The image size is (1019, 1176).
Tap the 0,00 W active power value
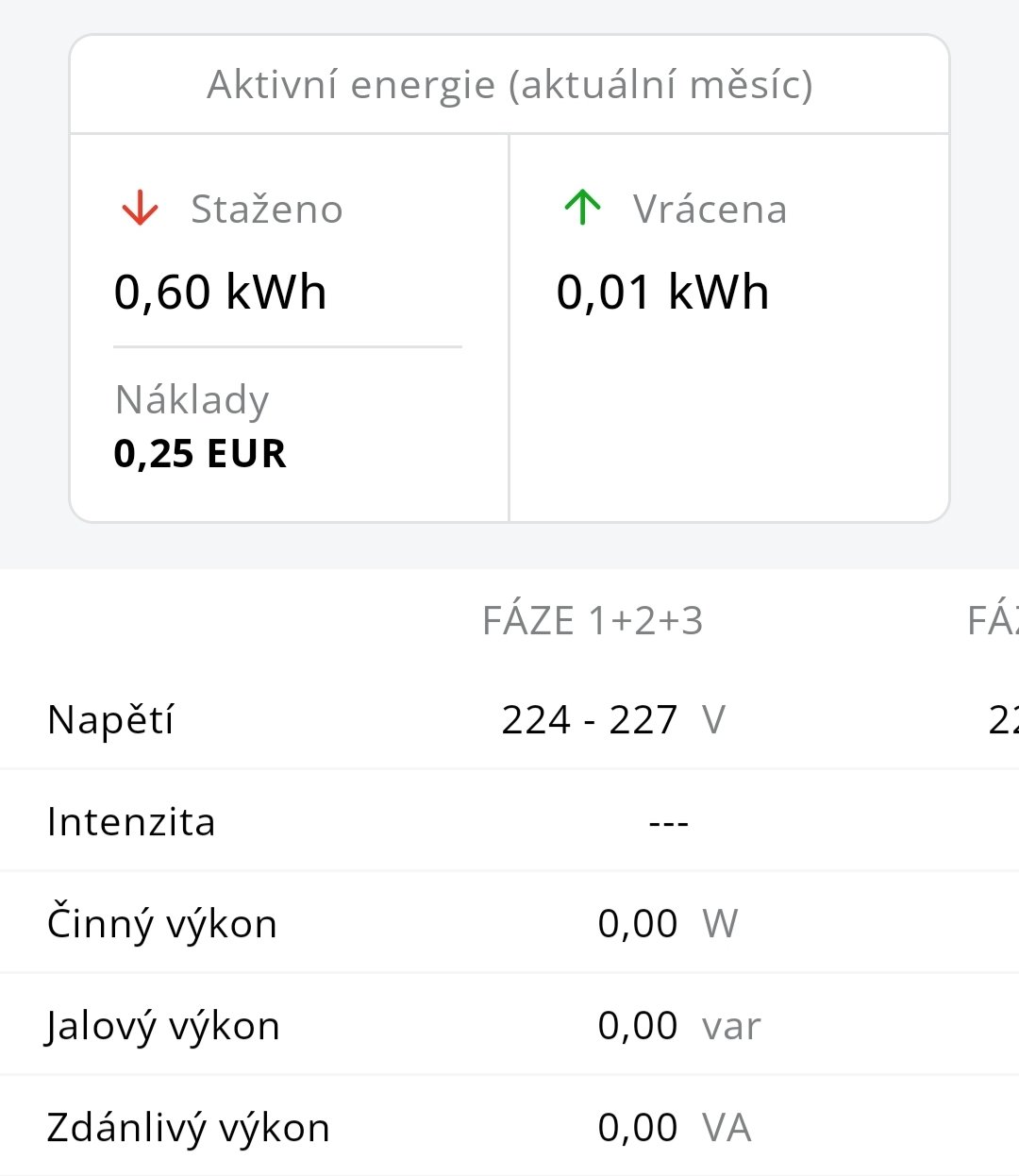pos(666,924)
